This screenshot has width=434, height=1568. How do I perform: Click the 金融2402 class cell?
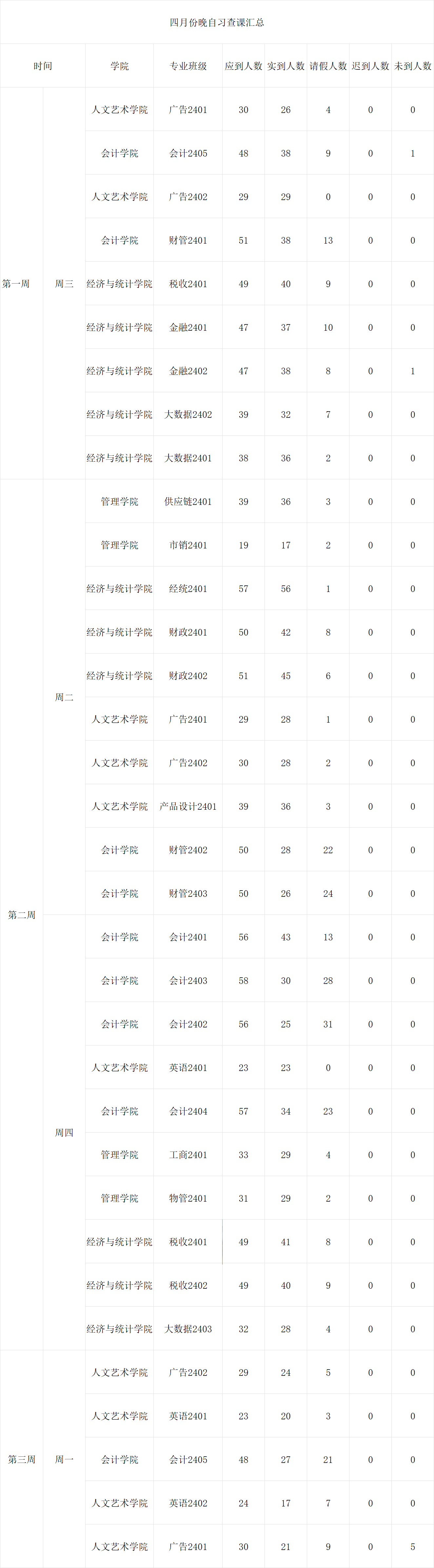[x=188, y=371]
